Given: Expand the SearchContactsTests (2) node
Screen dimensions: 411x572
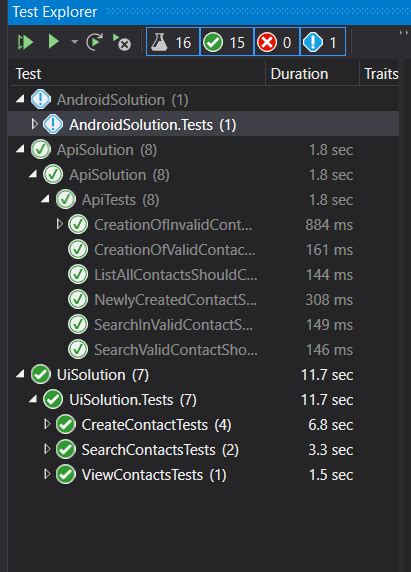Looking at the screenshot, I should 47,449.
